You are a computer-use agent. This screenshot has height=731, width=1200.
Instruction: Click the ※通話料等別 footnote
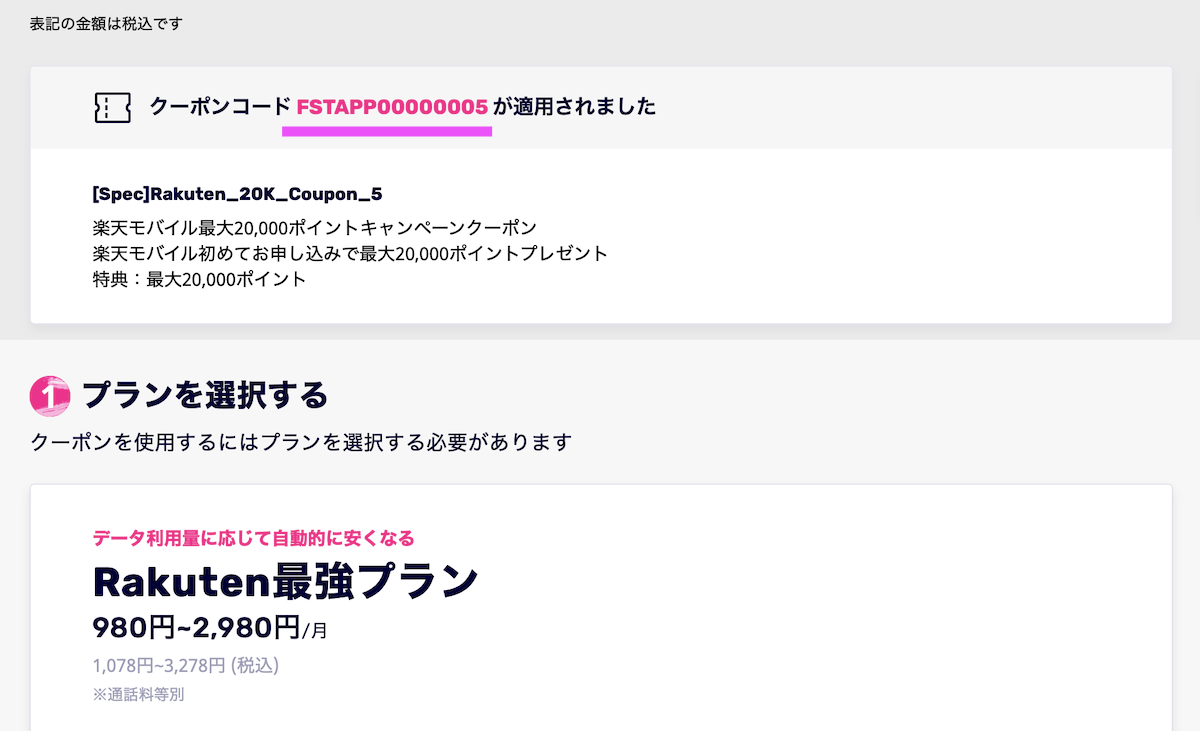coord(138,694)
